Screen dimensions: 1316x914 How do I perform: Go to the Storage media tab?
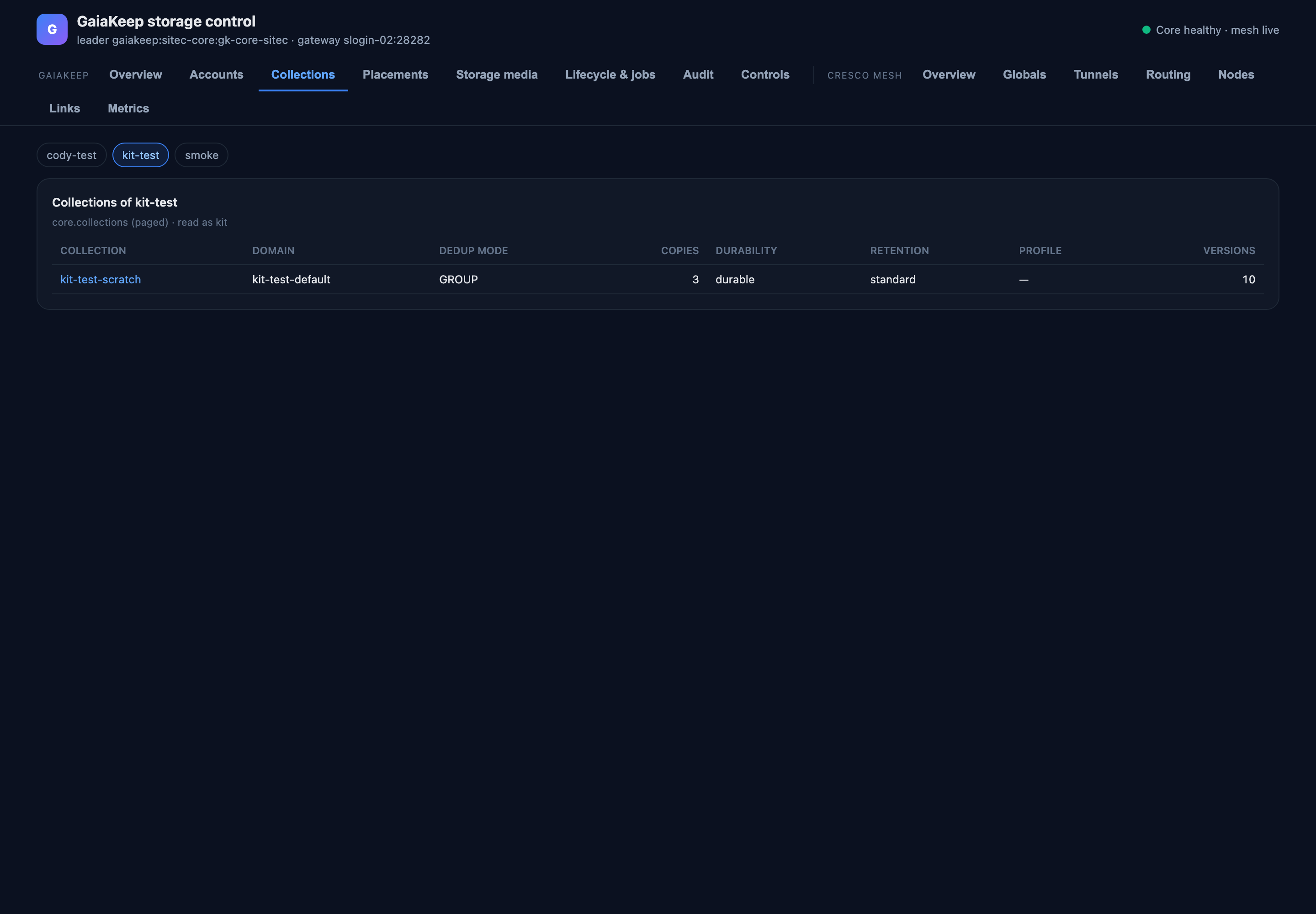497,74
